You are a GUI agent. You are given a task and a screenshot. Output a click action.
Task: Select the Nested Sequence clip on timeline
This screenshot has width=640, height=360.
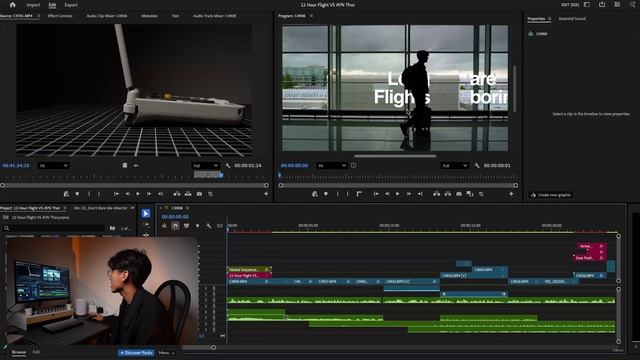coord(249,270)
